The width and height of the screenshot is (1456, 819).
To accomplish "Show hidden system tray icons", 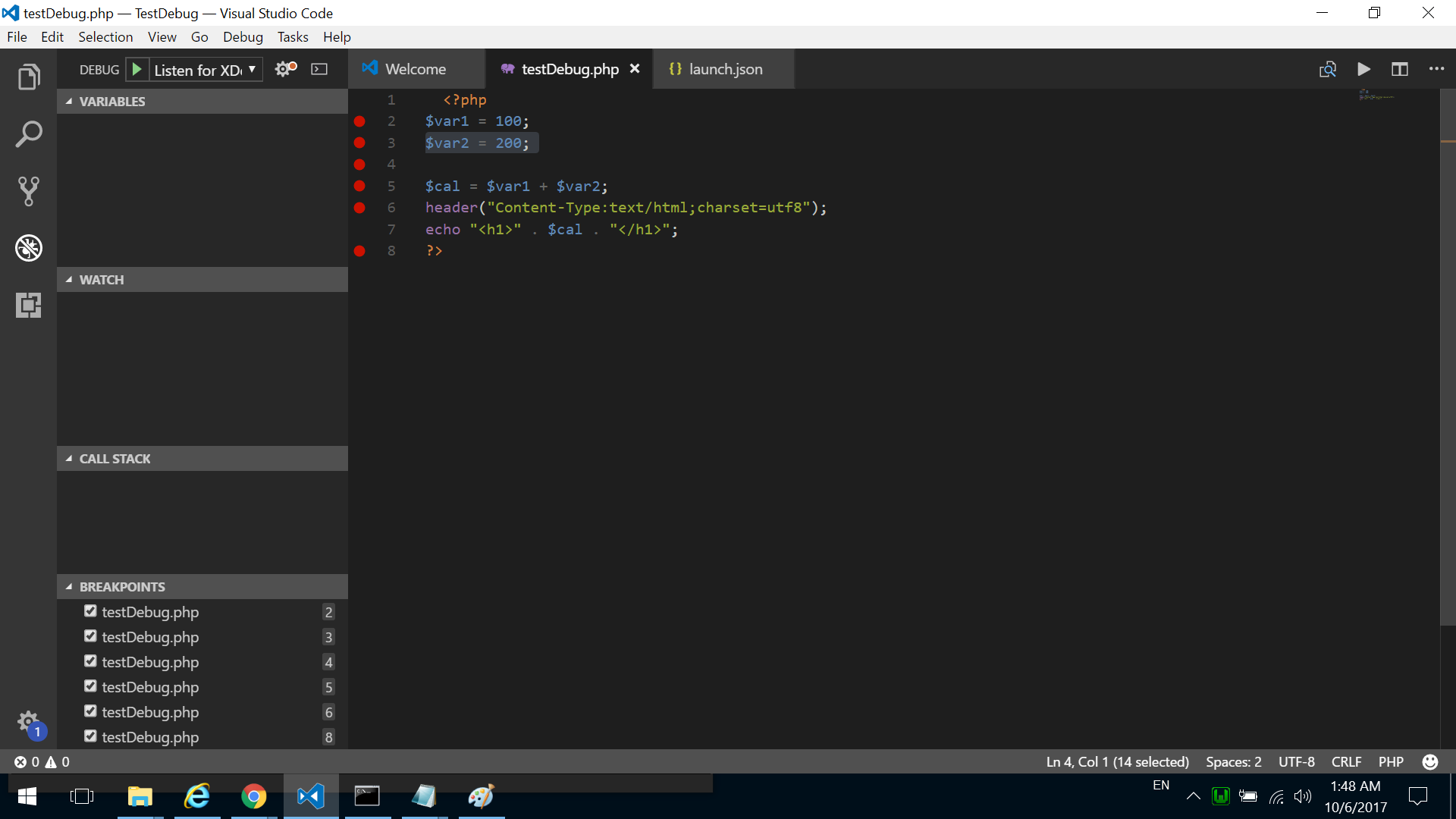I will [x=1193, y=796].
